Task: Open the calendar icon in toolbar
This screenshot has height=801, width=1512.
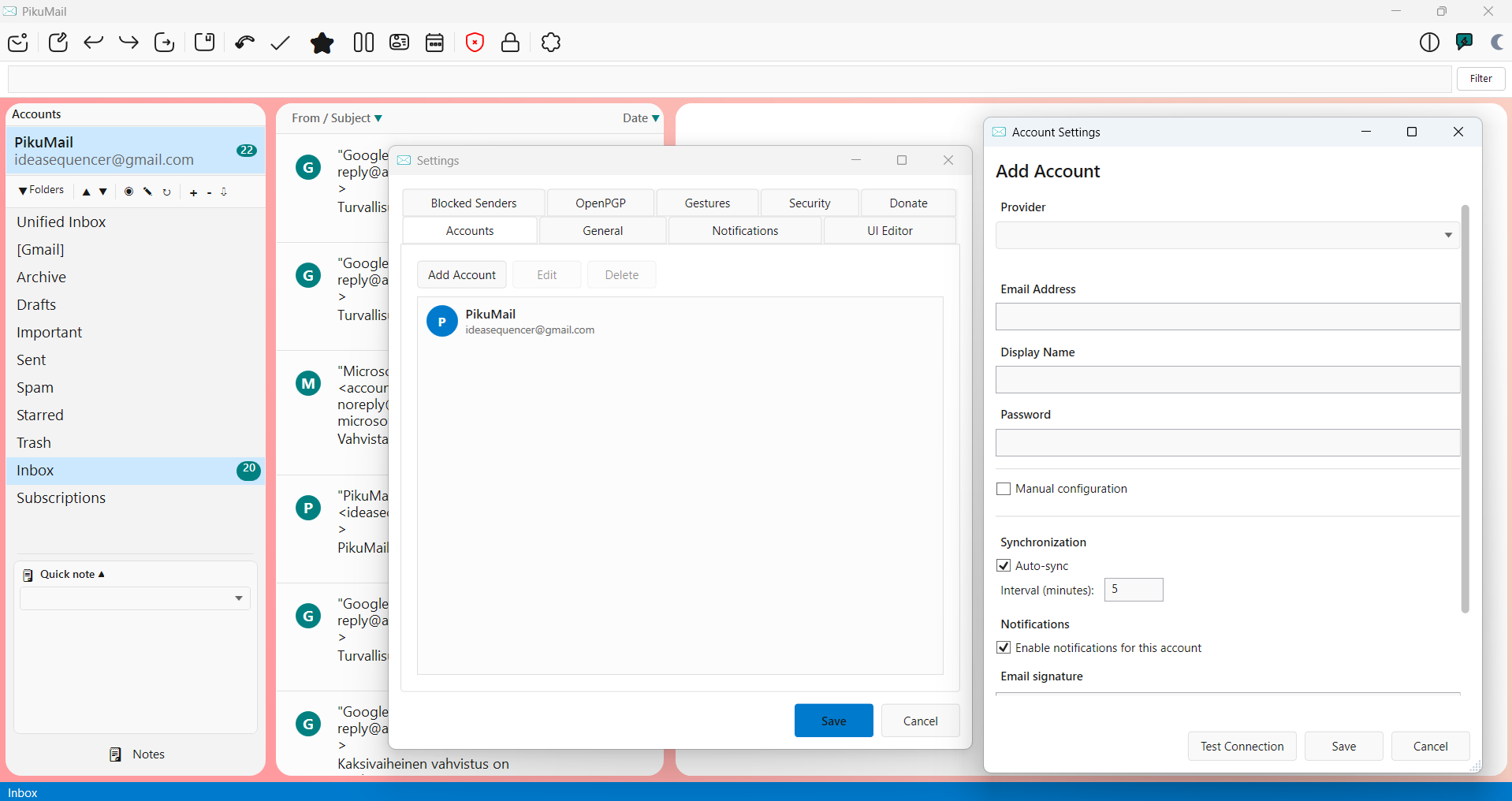Action: 435,43
